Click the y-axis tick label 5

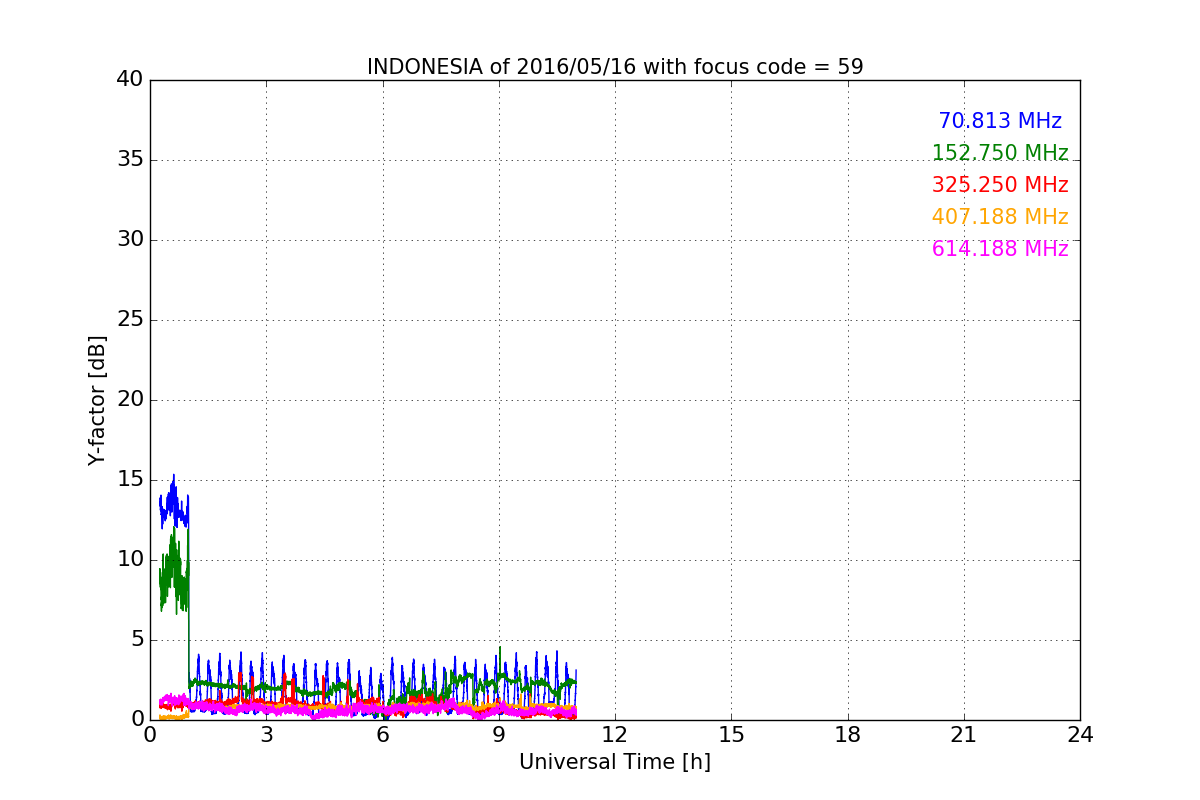point(137,639)
